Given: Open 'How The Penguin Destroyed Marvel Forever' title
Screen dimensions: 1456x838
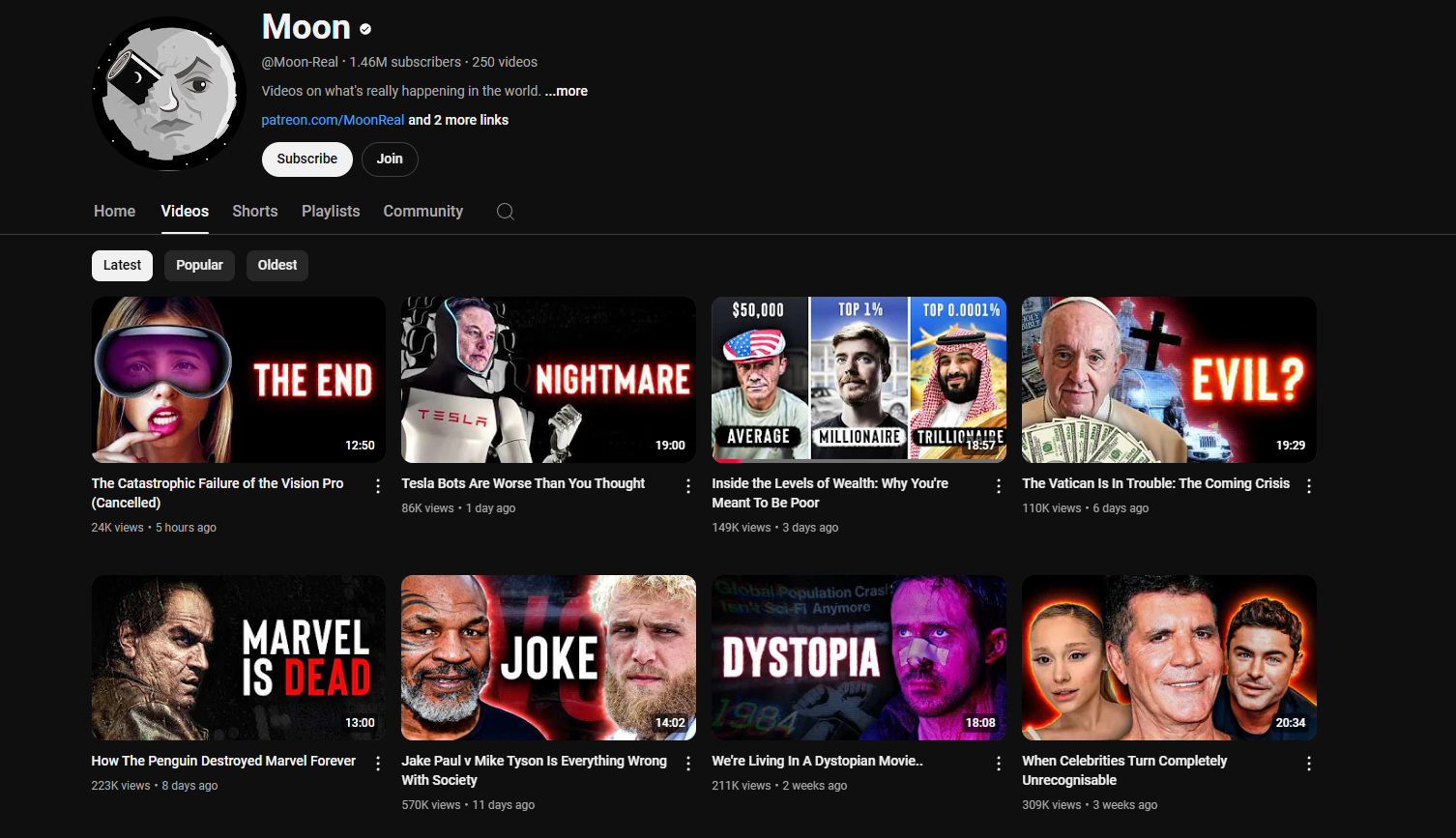Looking at the screenshot, I should [x=223, y=761].
